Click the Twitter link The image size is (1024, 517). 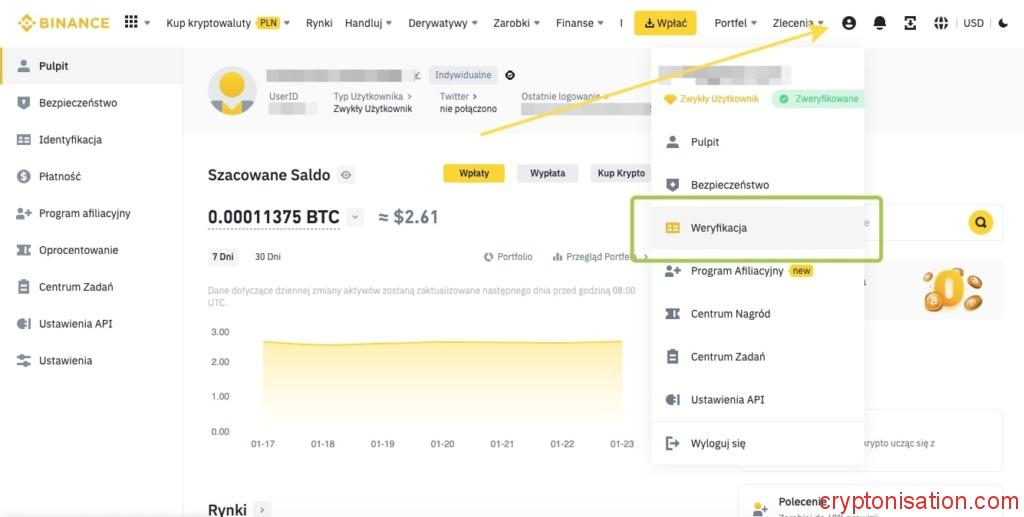(458, 97)
